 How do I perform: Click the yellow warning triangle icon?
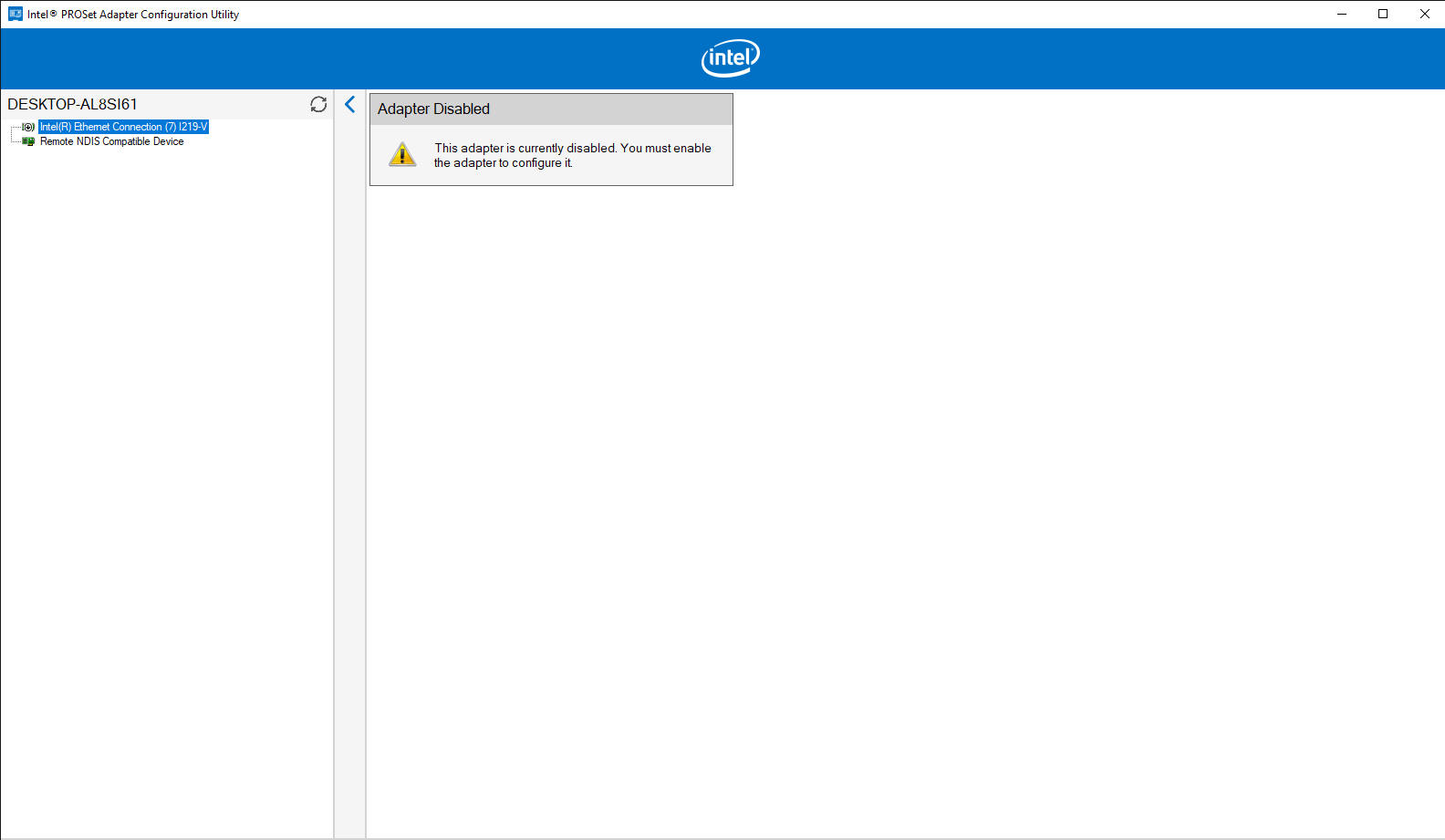pos(402,155)
